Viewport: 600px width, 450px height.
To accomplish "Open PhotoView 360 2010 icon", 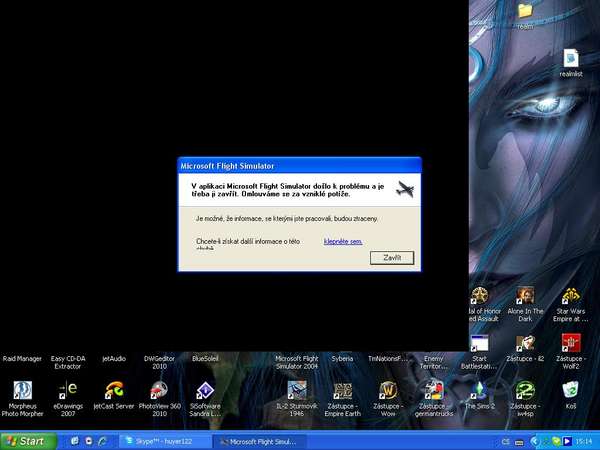I will coord(159,390).
